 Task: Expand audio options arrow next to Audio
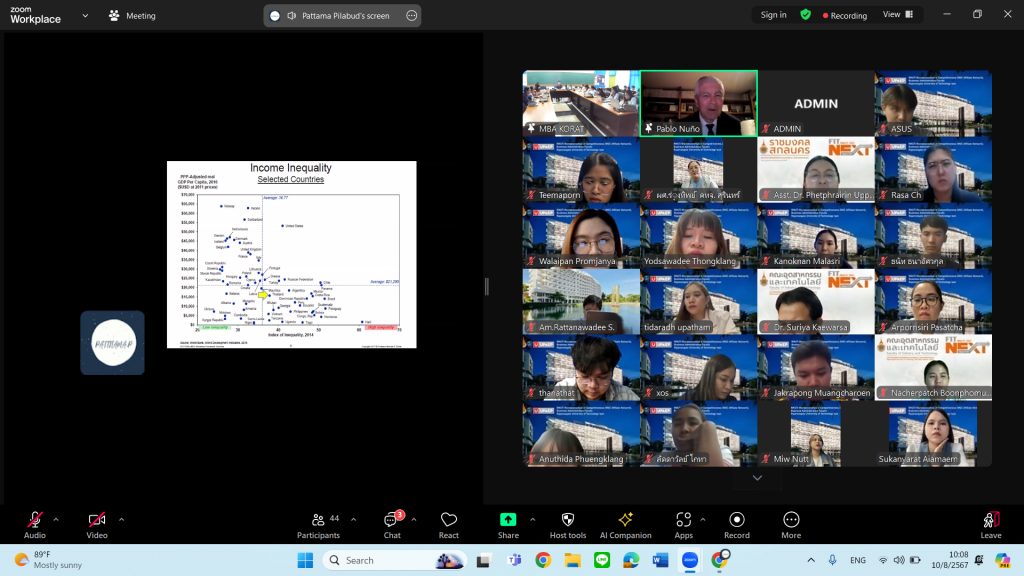pyautogui.click(x=56, y=519)
